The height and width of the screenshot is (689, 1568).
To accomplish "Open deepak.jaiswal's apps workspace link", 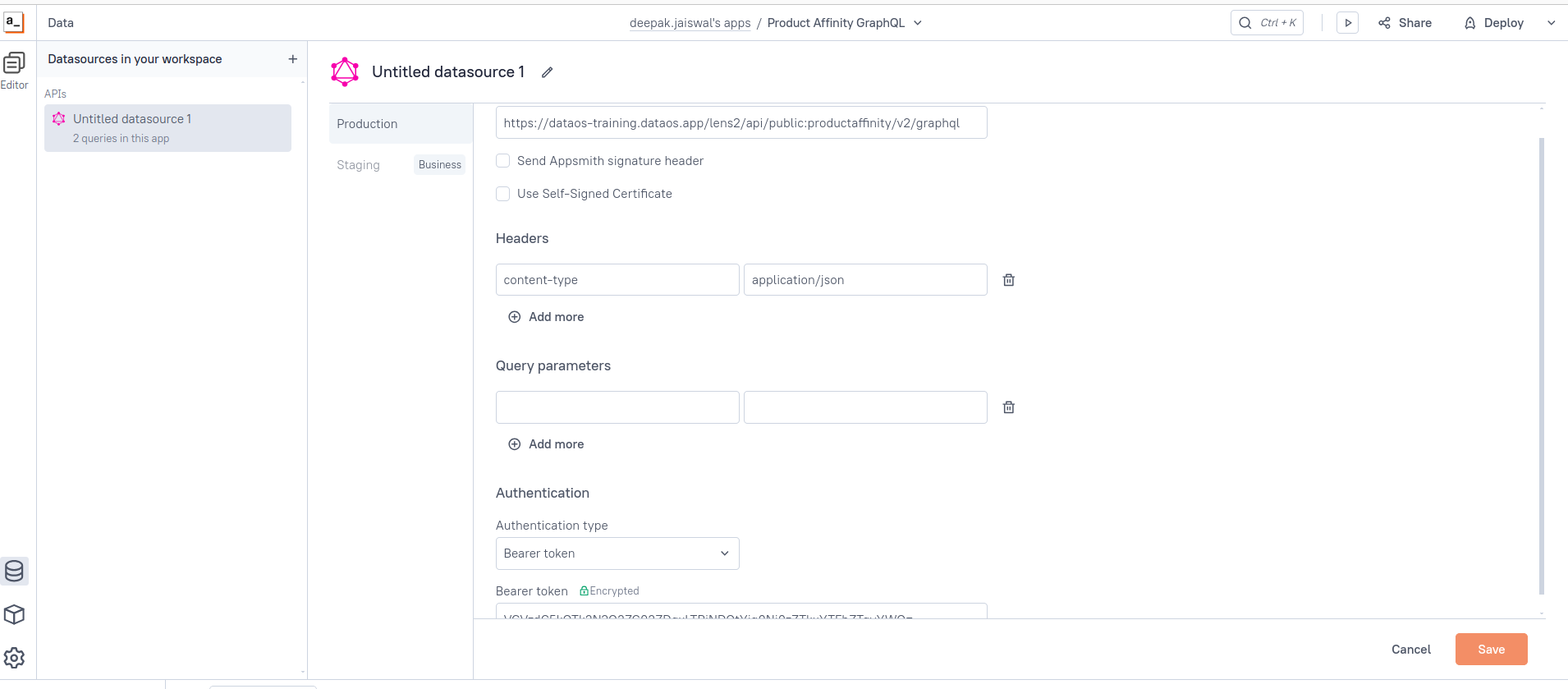I will point(690,23).
